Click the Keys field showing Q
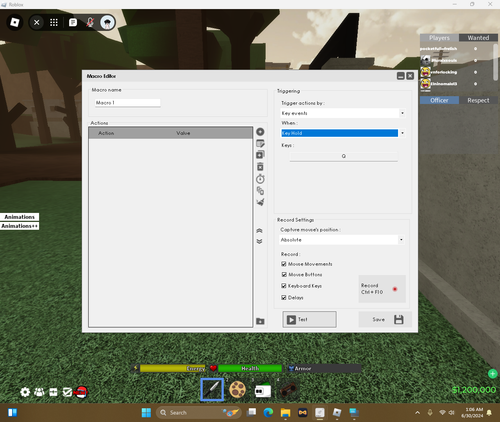The width and height of the screenshot is (500, 422). tap(344, 156)
